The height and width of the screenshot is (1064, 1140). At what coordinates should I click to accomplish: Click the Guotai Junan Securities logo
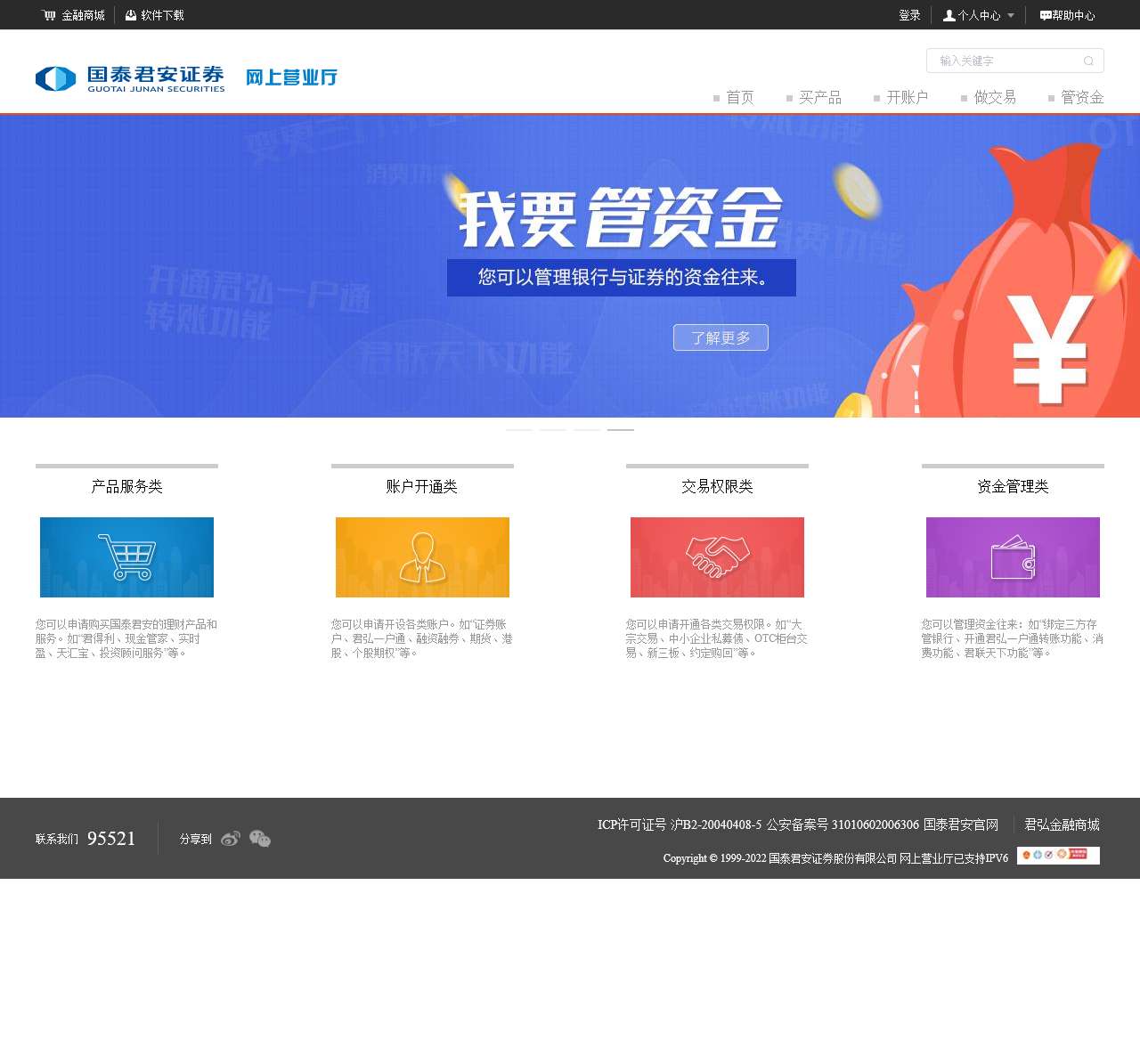(130, 78)
